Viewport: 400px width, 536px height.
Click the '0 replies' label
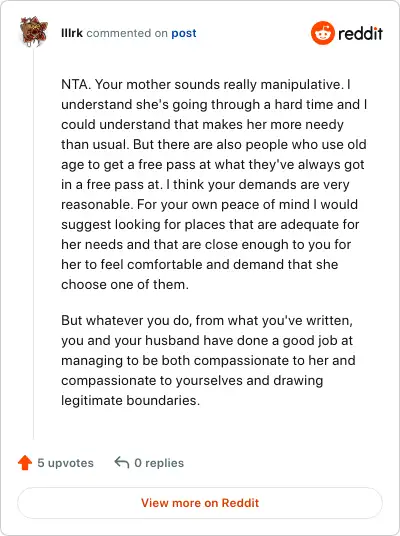[159, 463]
